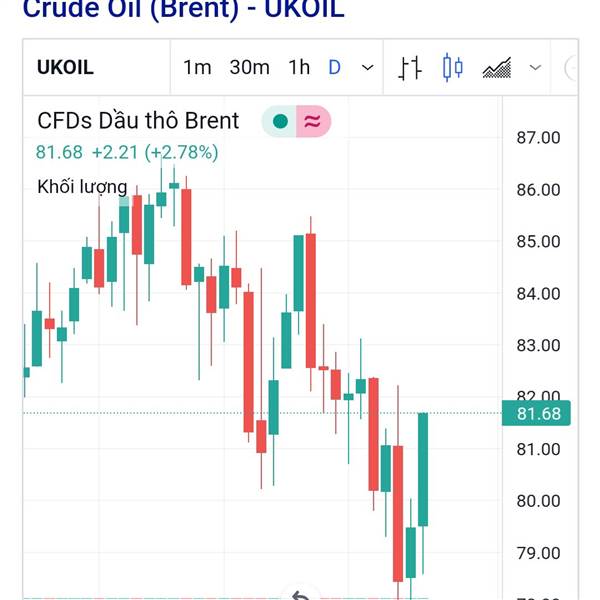This screenshot has width=600, height=600.
Task: Switch to the 1m interval
Action: point(197,67)
